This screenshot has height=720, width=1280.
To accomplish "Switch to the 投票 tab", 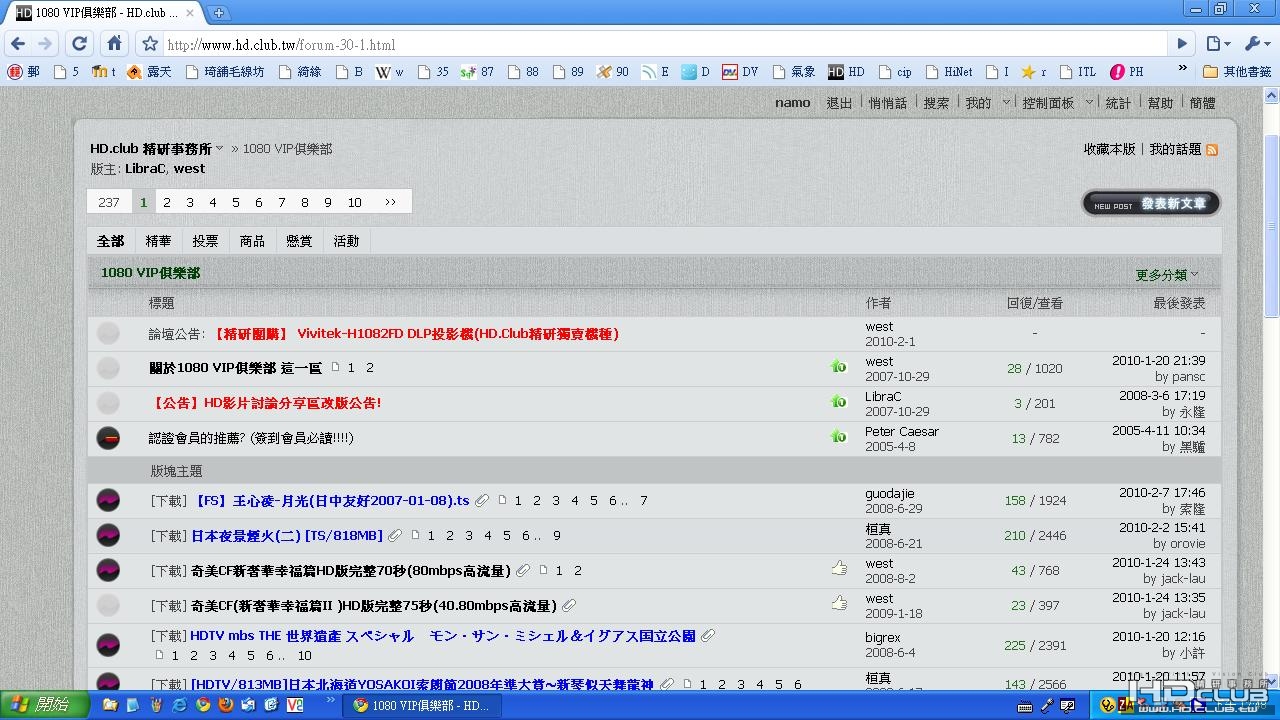I will coord(205,241).
